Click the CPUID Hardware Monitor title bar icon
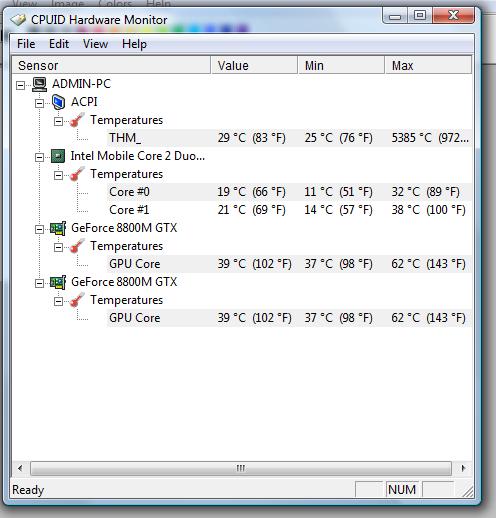Screen dimensions: 496x518 point(18,20)
